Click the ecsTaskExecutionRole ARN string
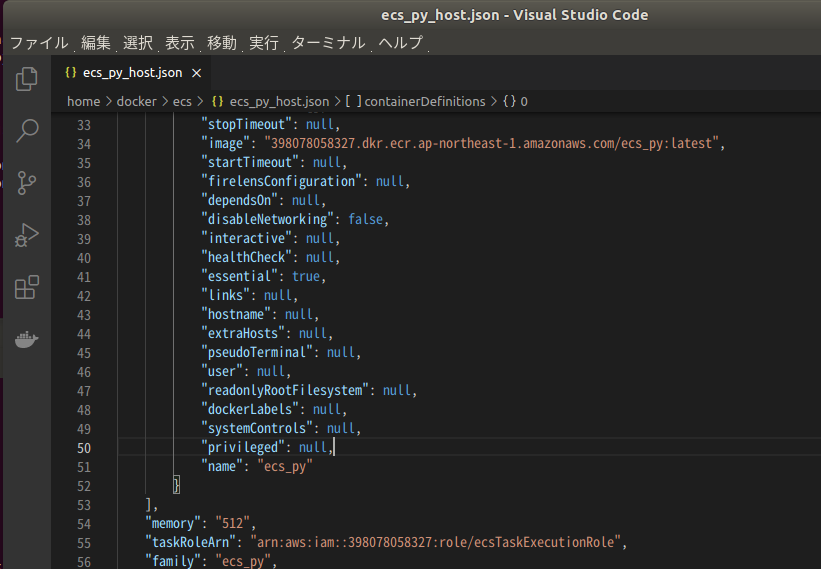 (435, 542)
